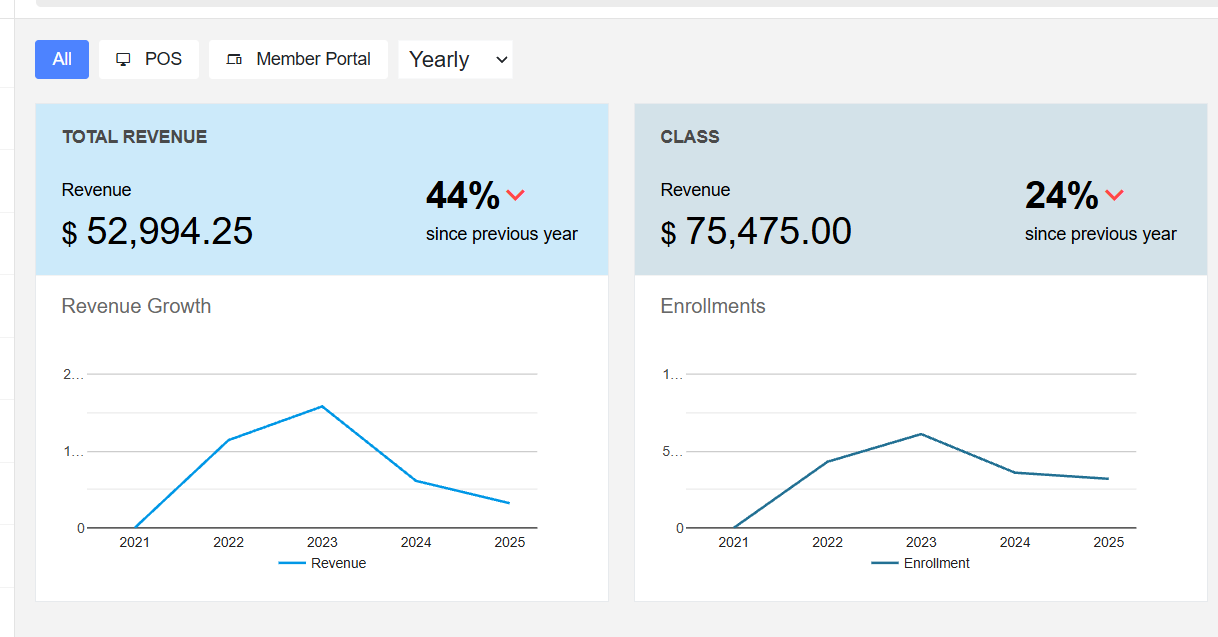
Task: Click the 2021 label on Revenue chart axis
Action: [x=135, y=542]
